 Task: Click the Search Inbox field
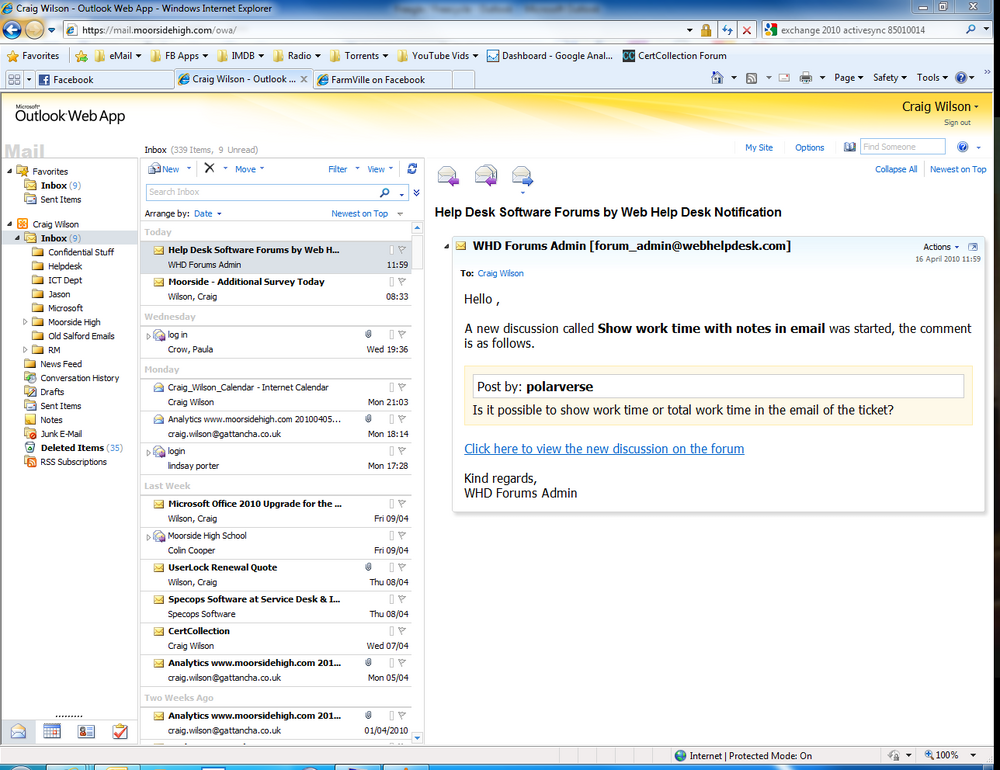point(261,192)
